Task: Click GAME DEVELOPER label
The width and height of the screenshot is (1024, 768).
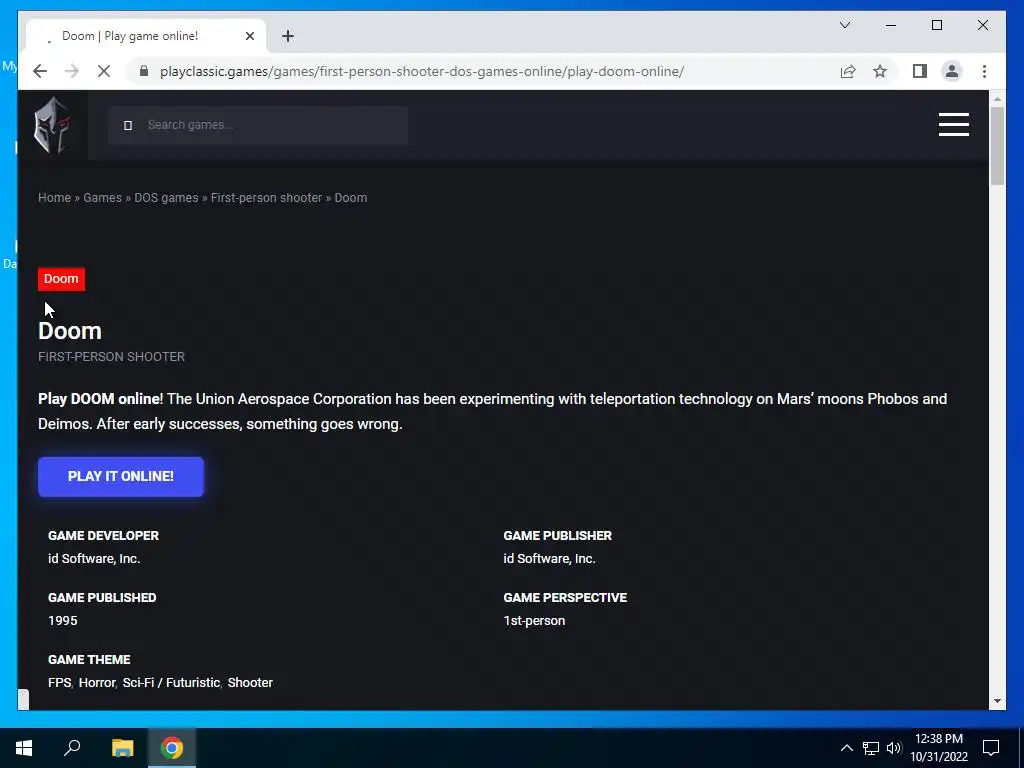Action: tap(103, 536)
